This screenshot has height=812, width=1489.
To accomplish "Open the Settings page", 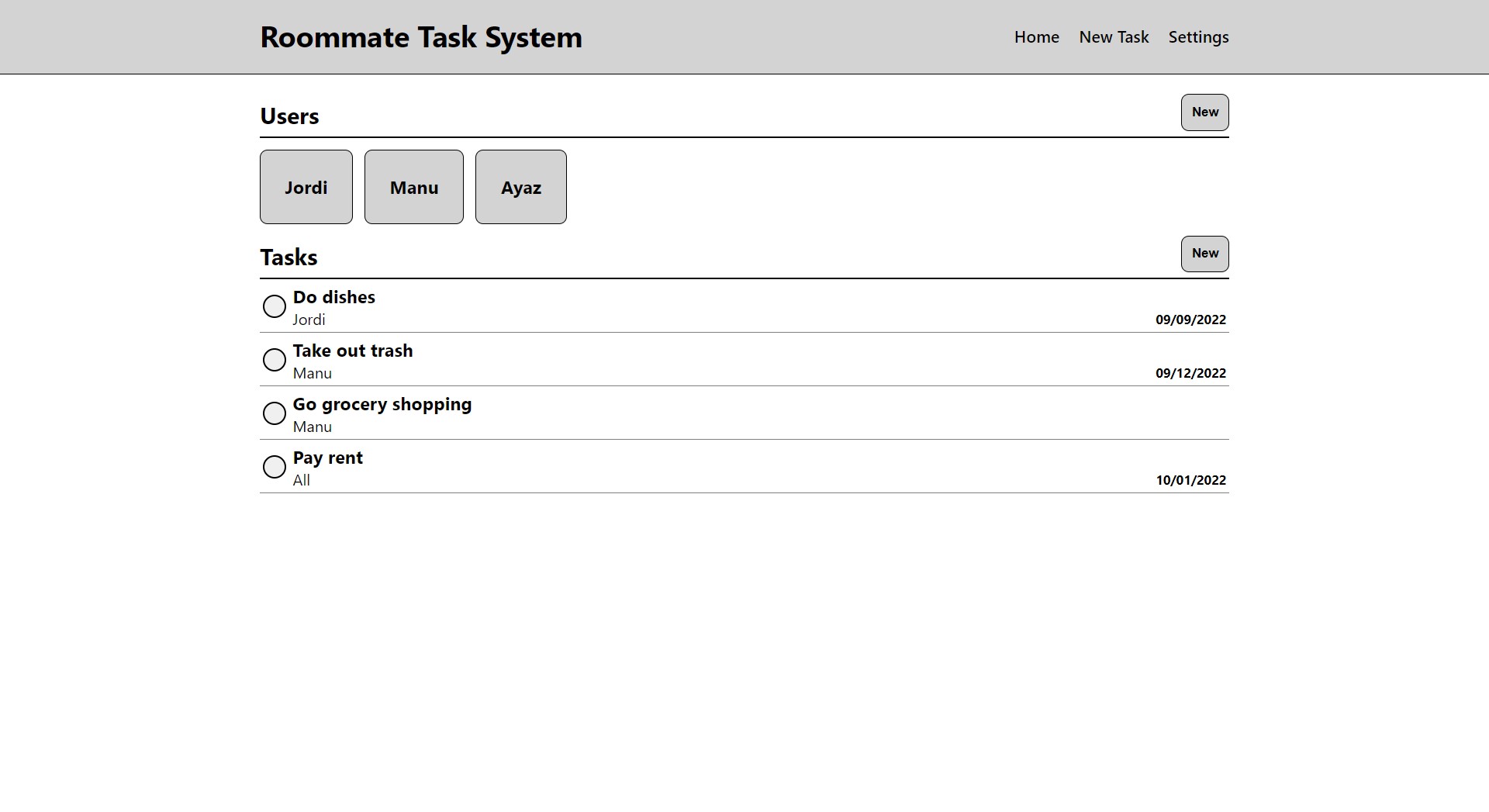I will [x=1197, y=36].
